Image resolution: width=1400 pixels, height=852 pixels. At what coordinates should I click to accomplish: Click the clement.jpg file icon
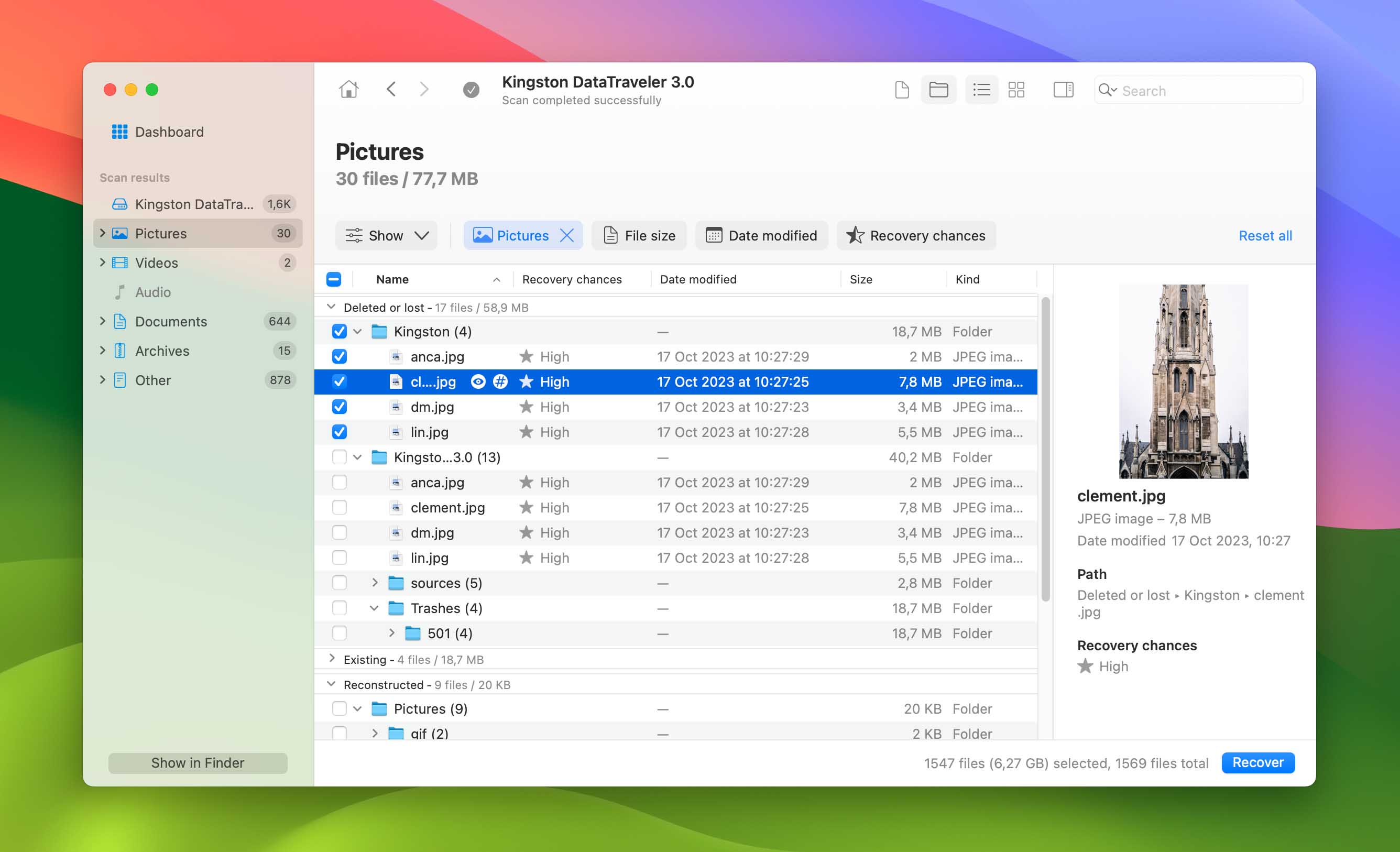pos(396,508)
